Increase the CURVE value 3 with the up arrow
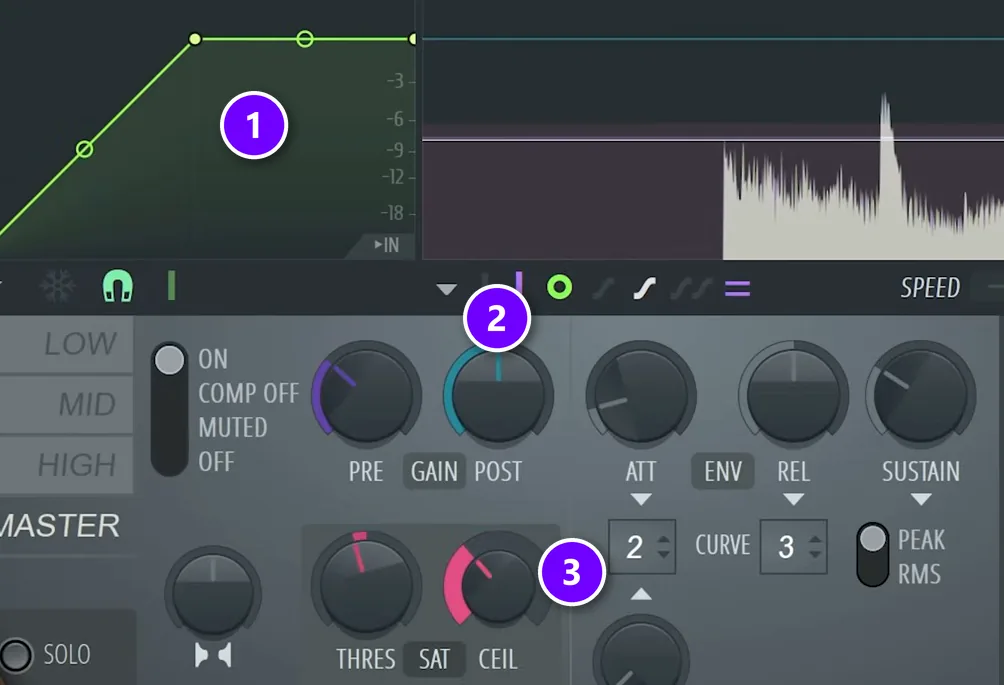The height and width of the screenshot is (685, 1004). (815, 540)
